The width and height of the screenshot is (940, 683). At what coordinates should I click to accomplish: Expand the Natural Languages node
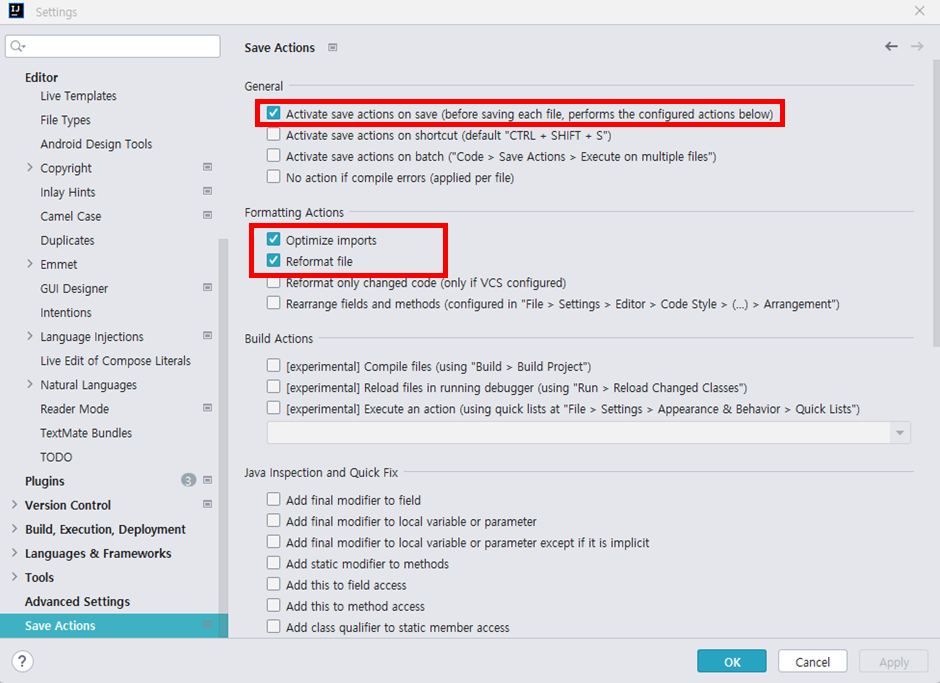pyautogui.click(x=29, y=384)
